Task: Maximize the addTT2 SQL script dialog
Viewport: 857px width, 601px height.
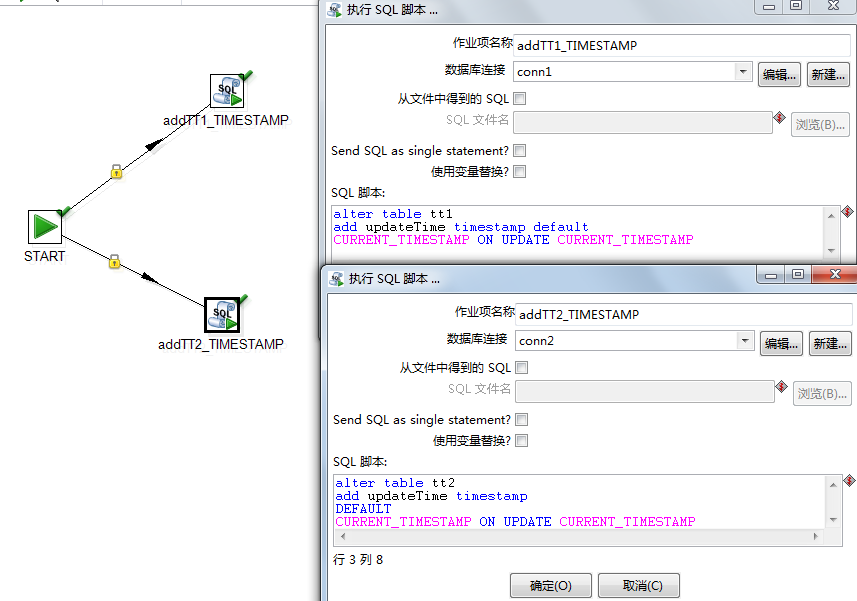Action: point(798,274)
